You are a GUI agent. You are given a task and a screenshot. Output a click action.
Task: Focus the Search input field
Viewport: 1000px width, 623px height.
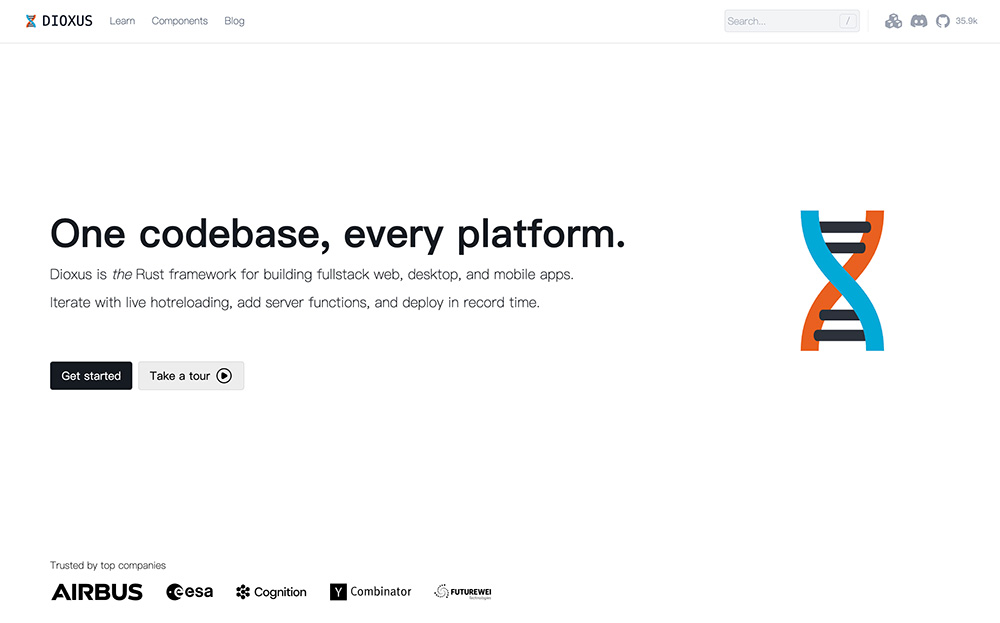[791, 21]
